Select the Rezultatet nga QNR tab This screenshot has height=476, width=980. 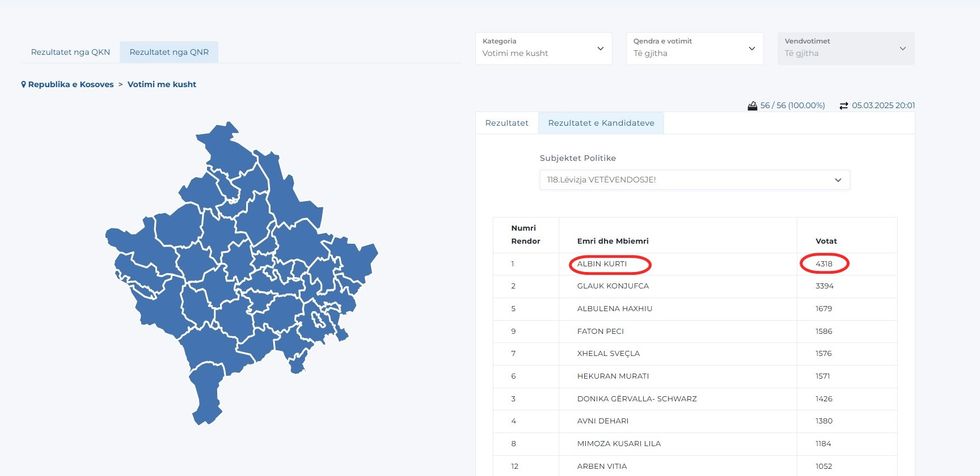pyautogui.click(x=169, y=52)
